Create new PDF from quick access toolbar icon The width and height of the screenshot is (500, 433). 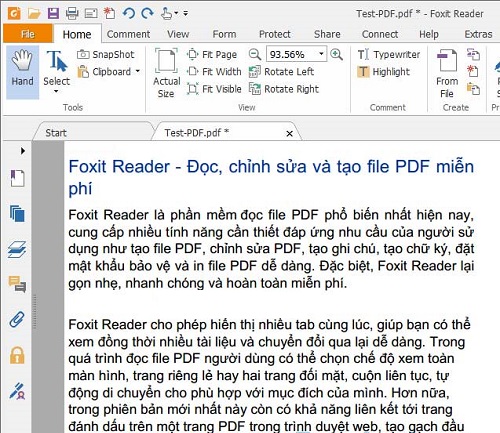point(109,13)
